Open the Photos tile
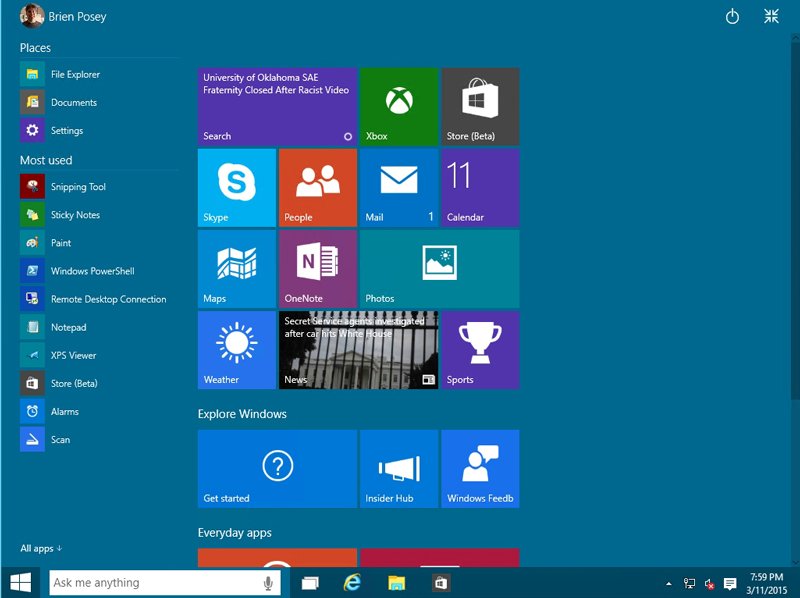Screen dimensions: 800x598 (x=440, y=269)
